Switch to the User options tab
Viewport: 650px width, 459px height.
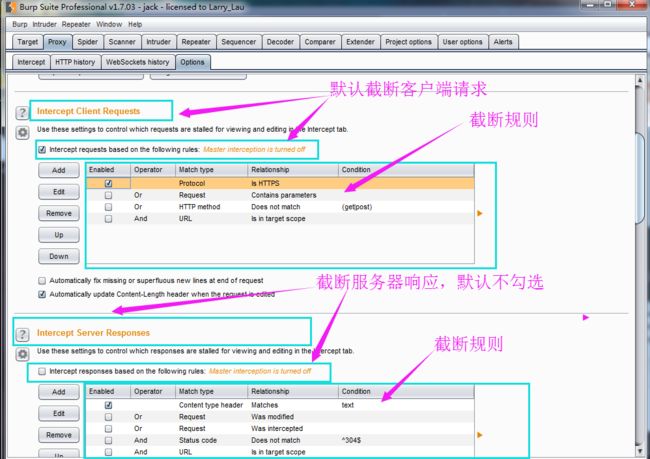[x=462, y=42]
